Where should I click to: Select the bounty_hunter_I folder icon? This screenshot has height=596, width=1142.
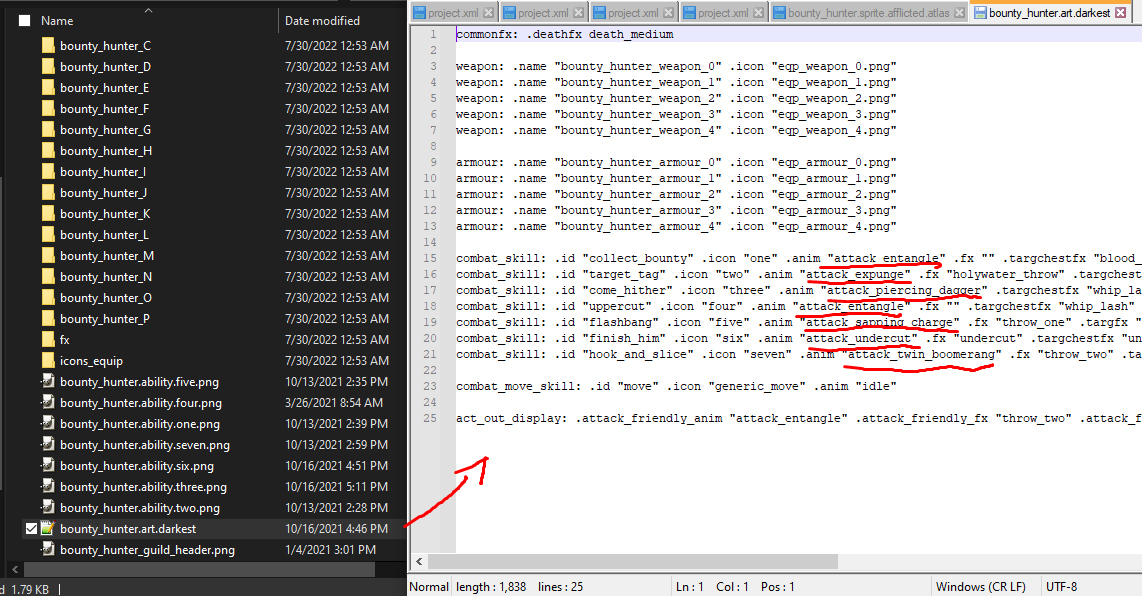[48, 172]
